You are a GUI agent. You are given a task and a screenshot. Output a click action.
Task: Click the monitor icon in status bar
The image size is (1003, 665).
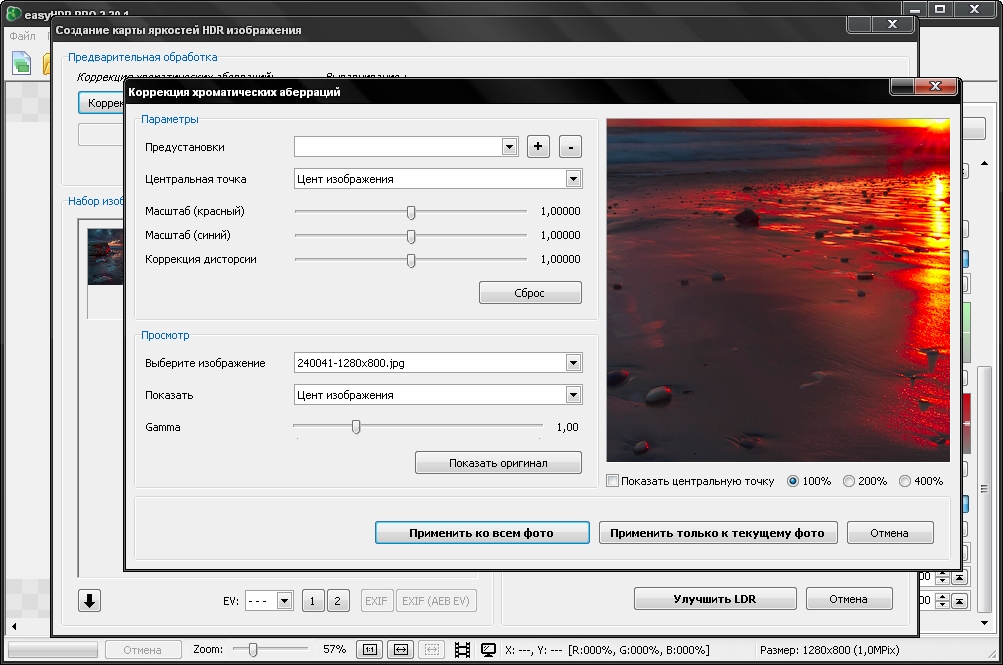click(x=489, y=649)
